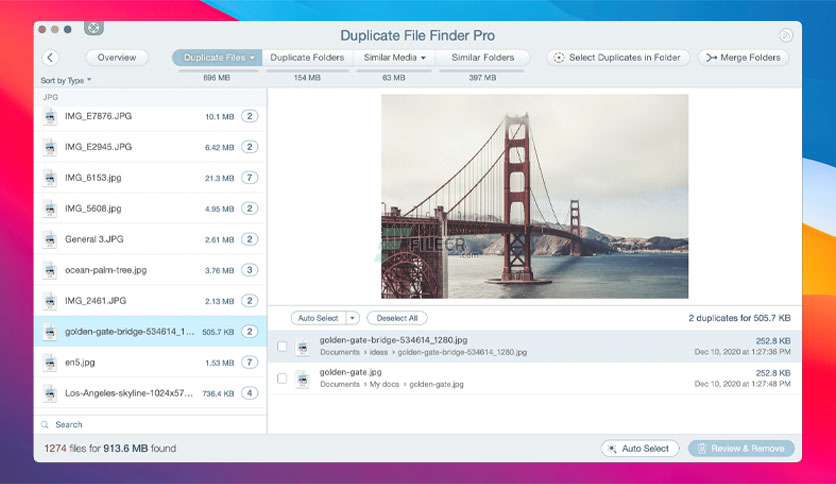Image resolution: width=836 pixels, height=484 pixels.
Task: Click the Search input field
Action: tap(150, 425)
